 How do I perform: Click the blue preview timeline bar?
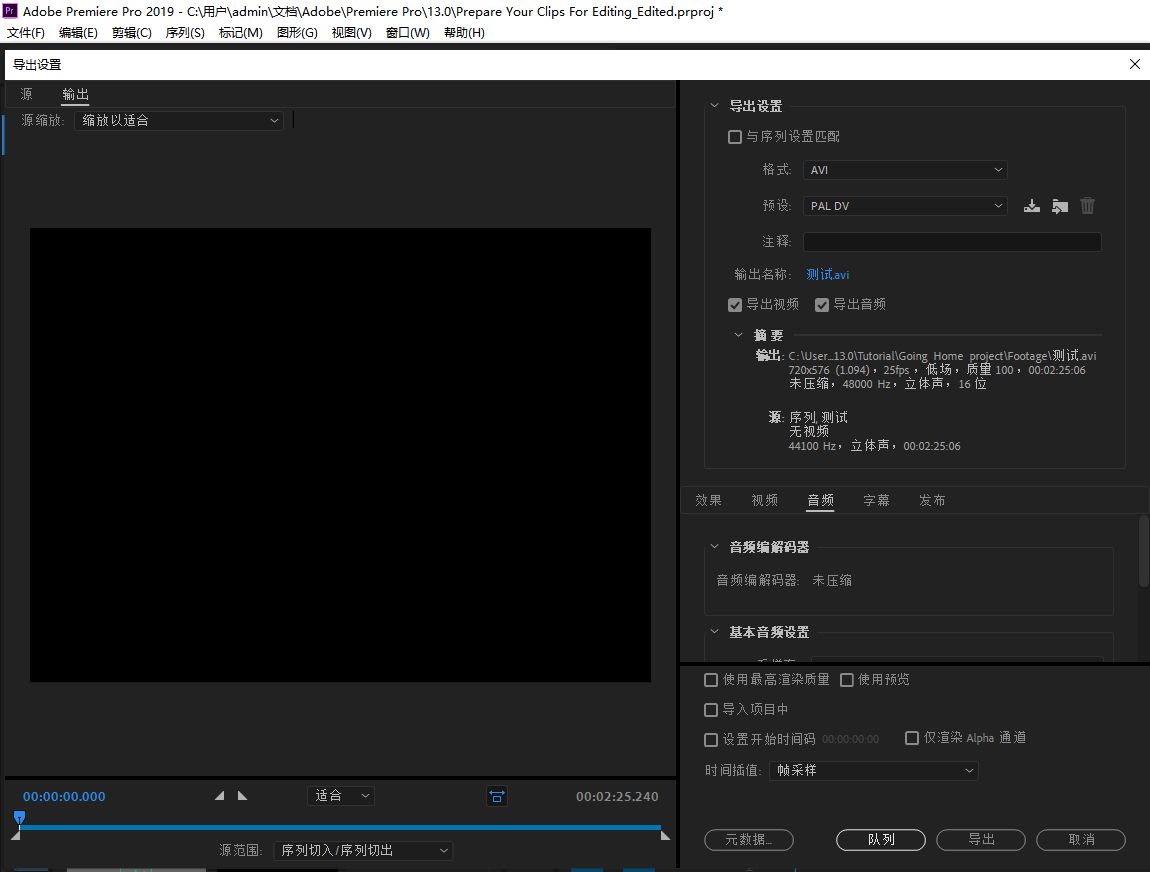pyautogui.click(x=340, y=827)
